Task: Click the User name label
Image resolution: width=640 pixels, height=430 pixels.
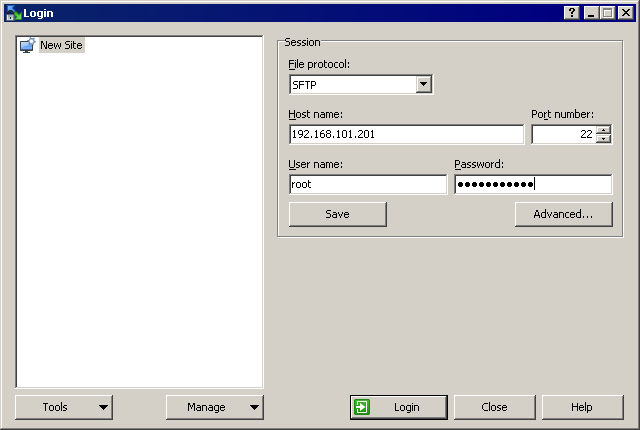Action: [316, 164]
